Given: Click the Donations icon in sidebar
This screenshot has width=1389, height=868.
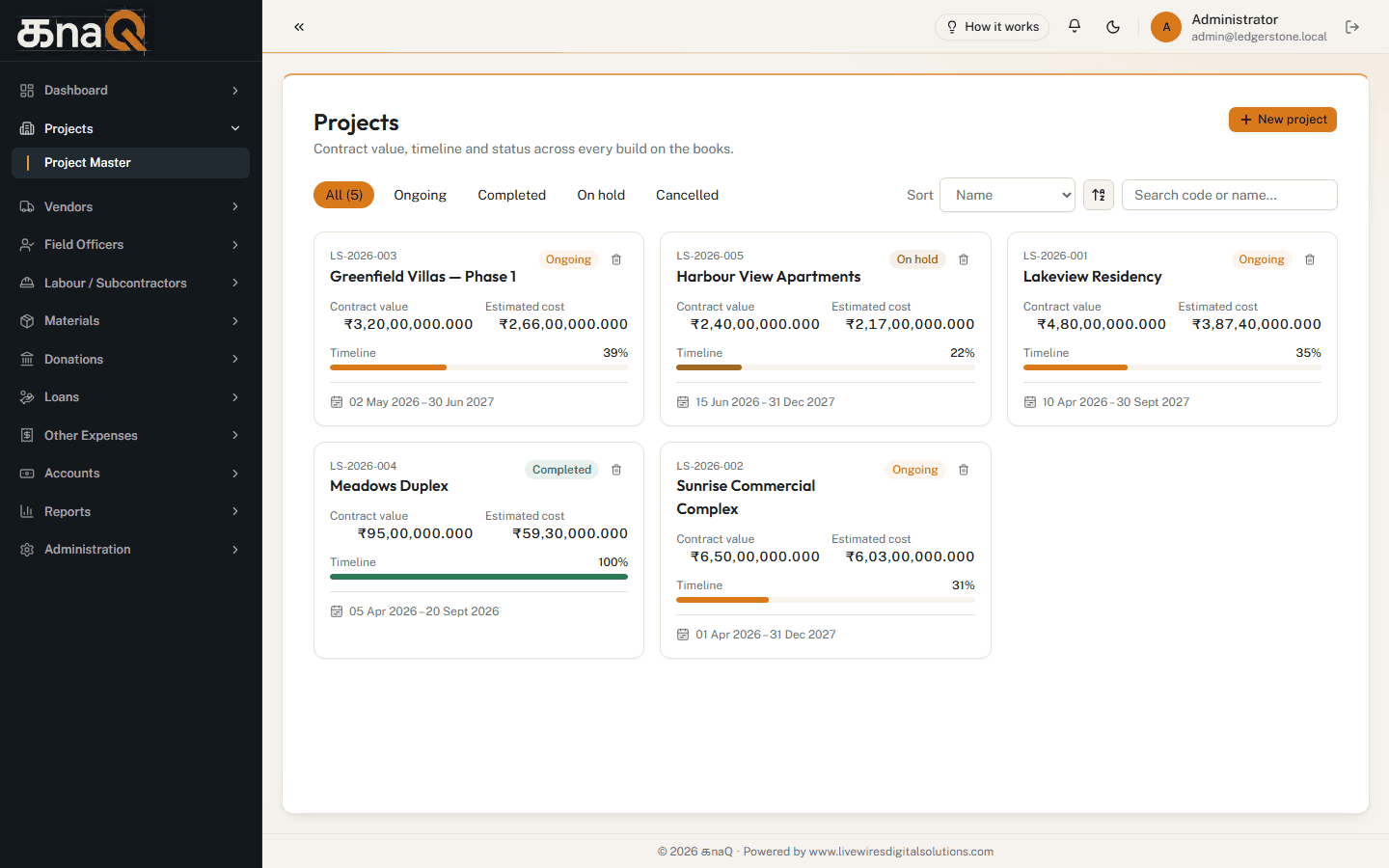Looking at the screenshot, I should [27, 359].
